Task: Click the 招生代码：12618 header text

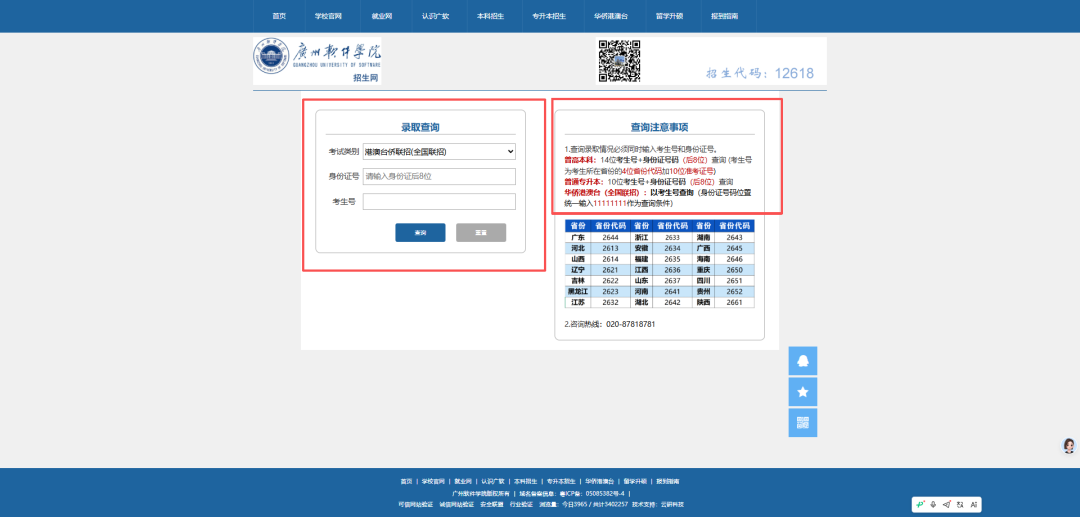Action: click(x=760, y=73)
